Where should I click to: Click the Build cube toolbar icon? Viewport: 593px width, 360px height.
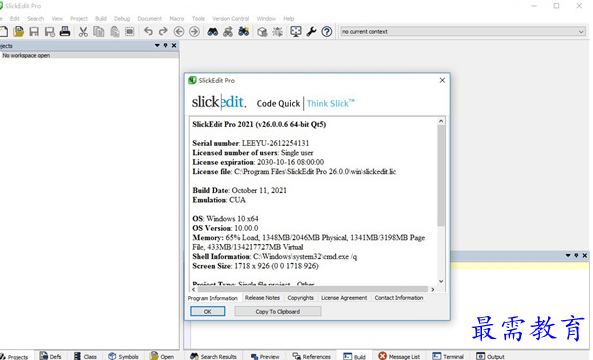pyautogui.click(x=262, y=32)
